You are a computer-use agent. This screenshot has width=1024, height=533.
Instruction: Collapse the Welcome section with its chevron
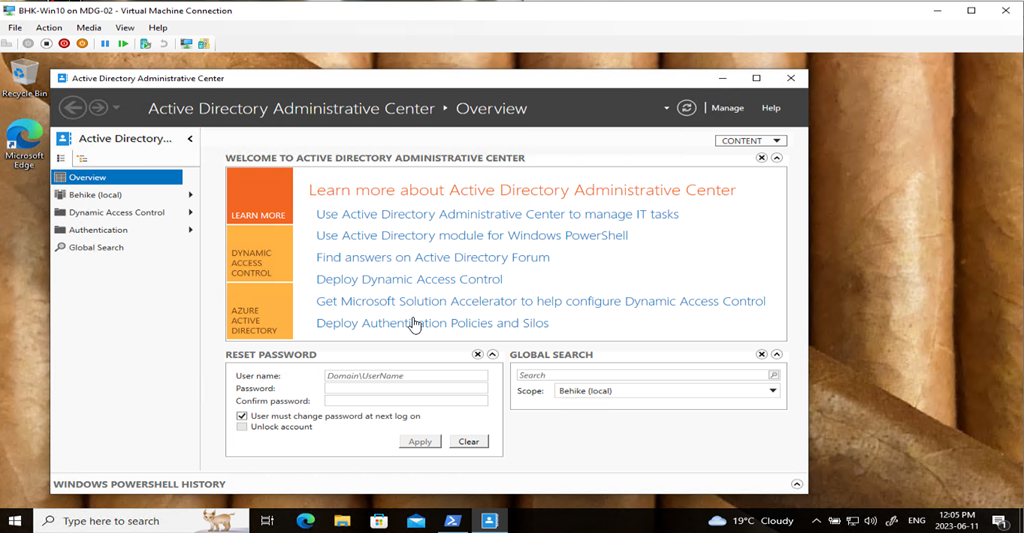point(777,158)
